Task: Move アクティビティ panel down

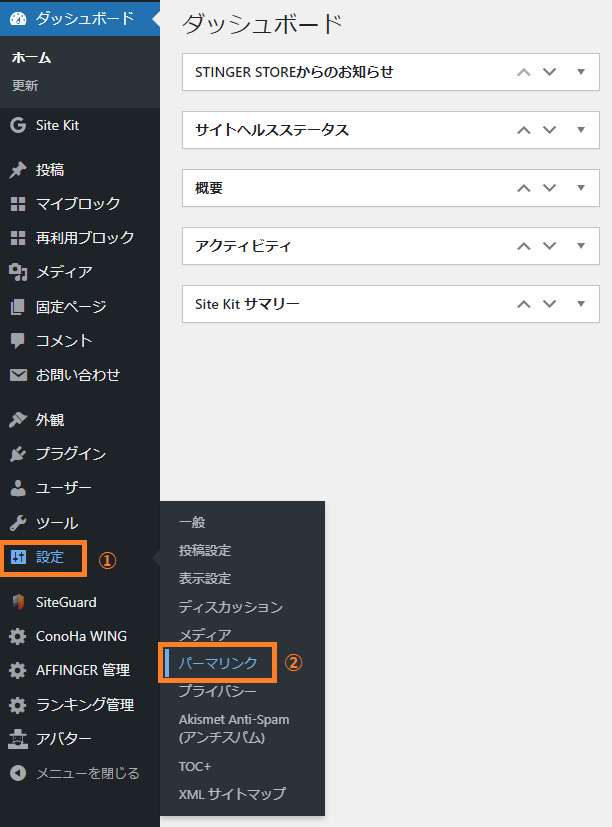Action: [550, 246]
